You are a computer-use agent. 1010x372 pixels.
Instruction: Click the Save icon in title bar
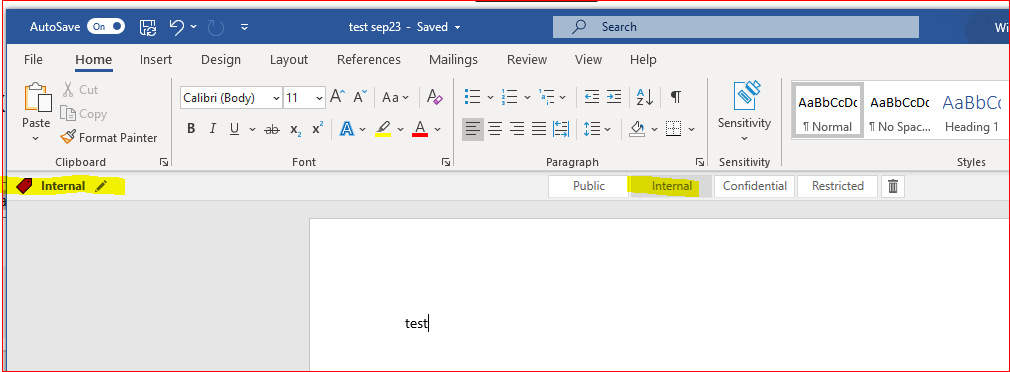148,27
